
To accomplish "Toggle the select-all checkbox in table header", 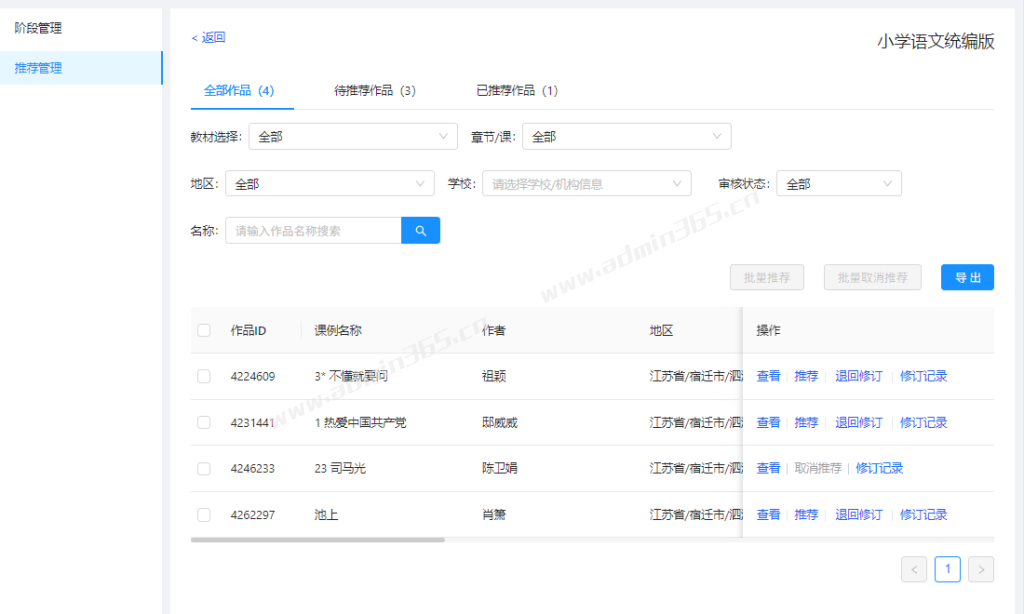I will [204, 331].
